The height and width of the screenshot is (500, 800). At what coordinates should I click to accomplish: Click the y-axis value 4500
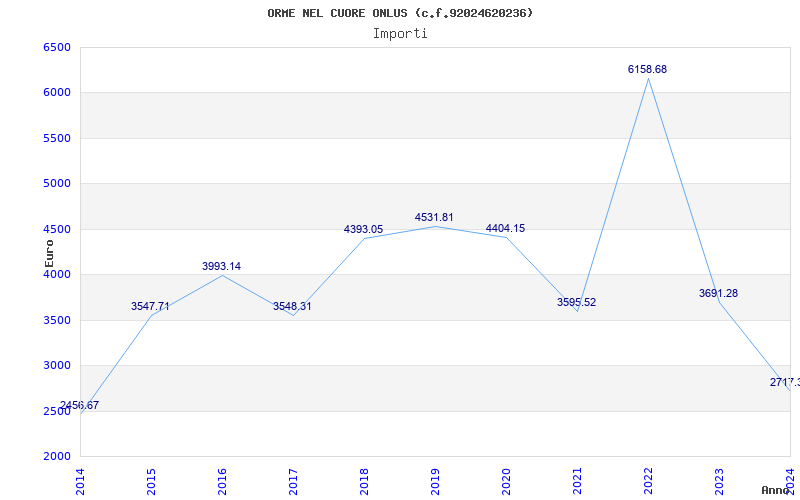(57, 230)
